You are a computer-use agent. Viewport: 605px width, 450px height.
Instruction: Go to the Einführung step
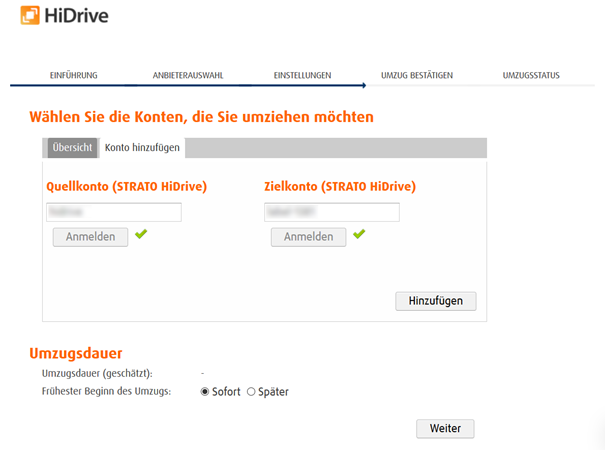[x=74, y=75]
